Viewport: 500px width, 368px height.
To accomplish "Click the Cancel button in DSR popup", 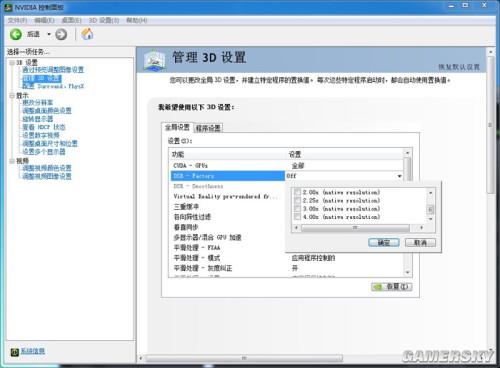I will [420, 242].
